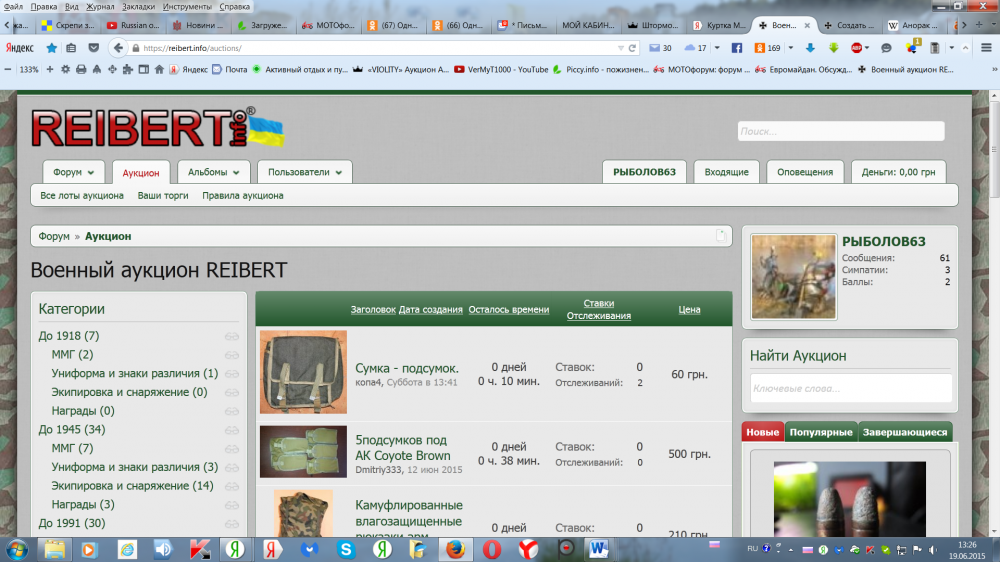1000x562 pixels.
Task: Open Opera browser from the taskbar
Action: (x=492, y=549)
